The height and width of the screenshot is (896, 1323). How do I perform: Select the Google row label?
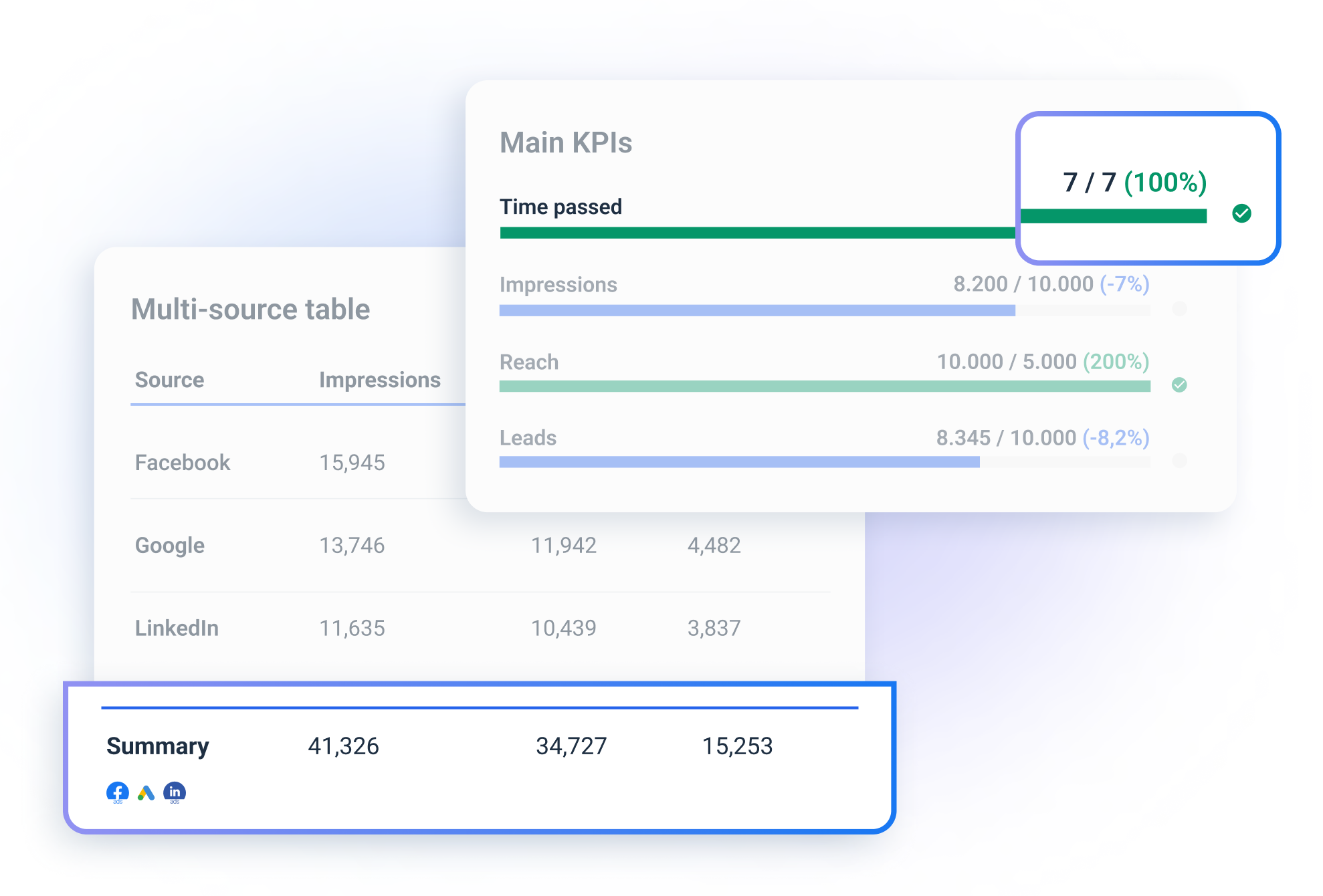(170, 546)
